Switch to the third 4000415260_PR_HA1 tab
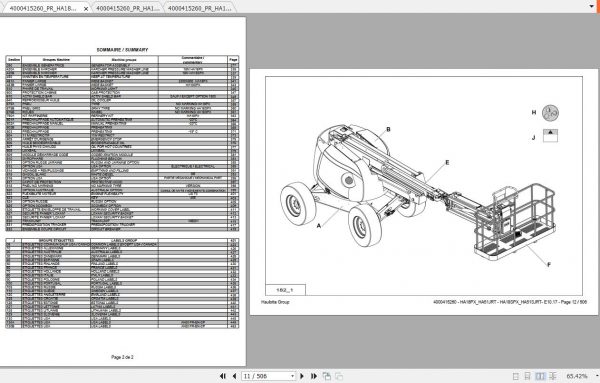This screenshot has height=383, width=600. click(x=200, y=8)
